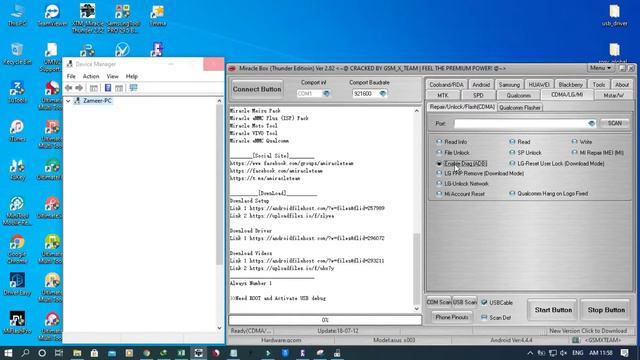Image resolution: width=640 pixels, height=360 pixels.
Task: Click the scan hardware monitor icon in Device Manager
Action: point(133,88)
